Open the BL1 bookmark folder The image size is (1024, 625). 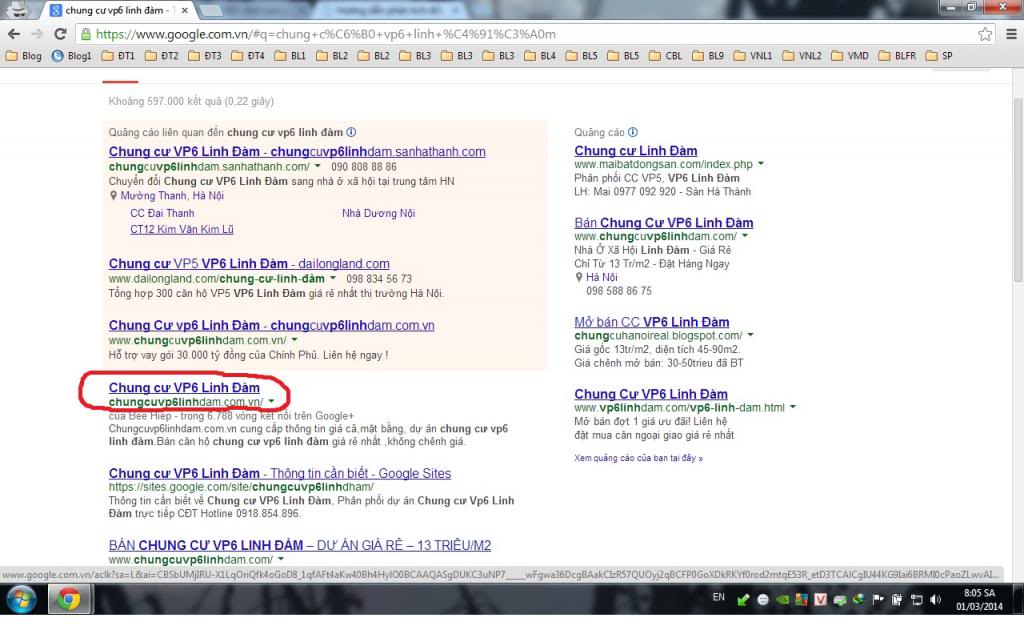[x=291, y=56]
